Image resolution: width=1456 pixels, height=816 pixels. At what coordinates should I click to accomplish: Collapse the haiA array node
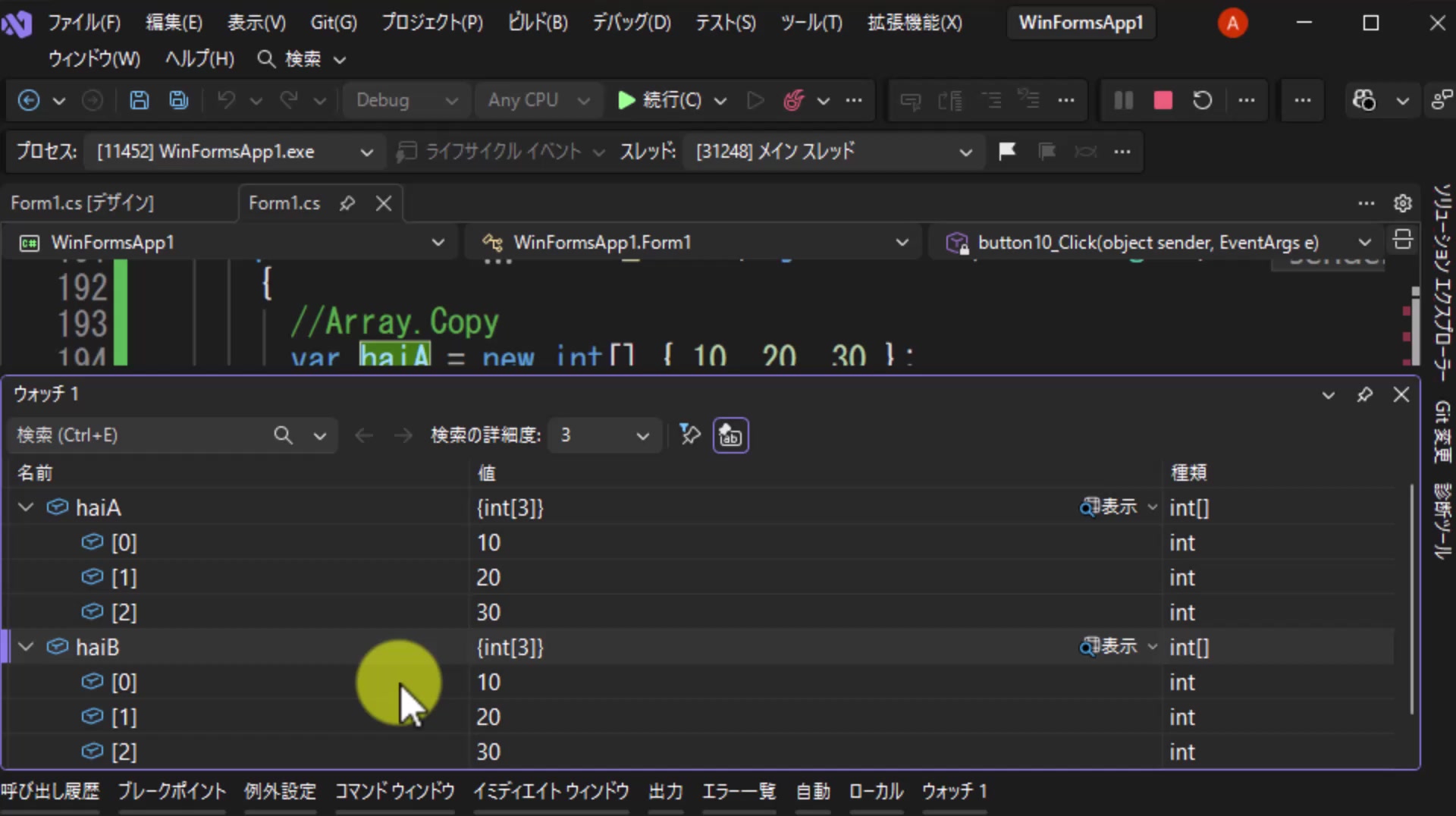tap(27, 507)
